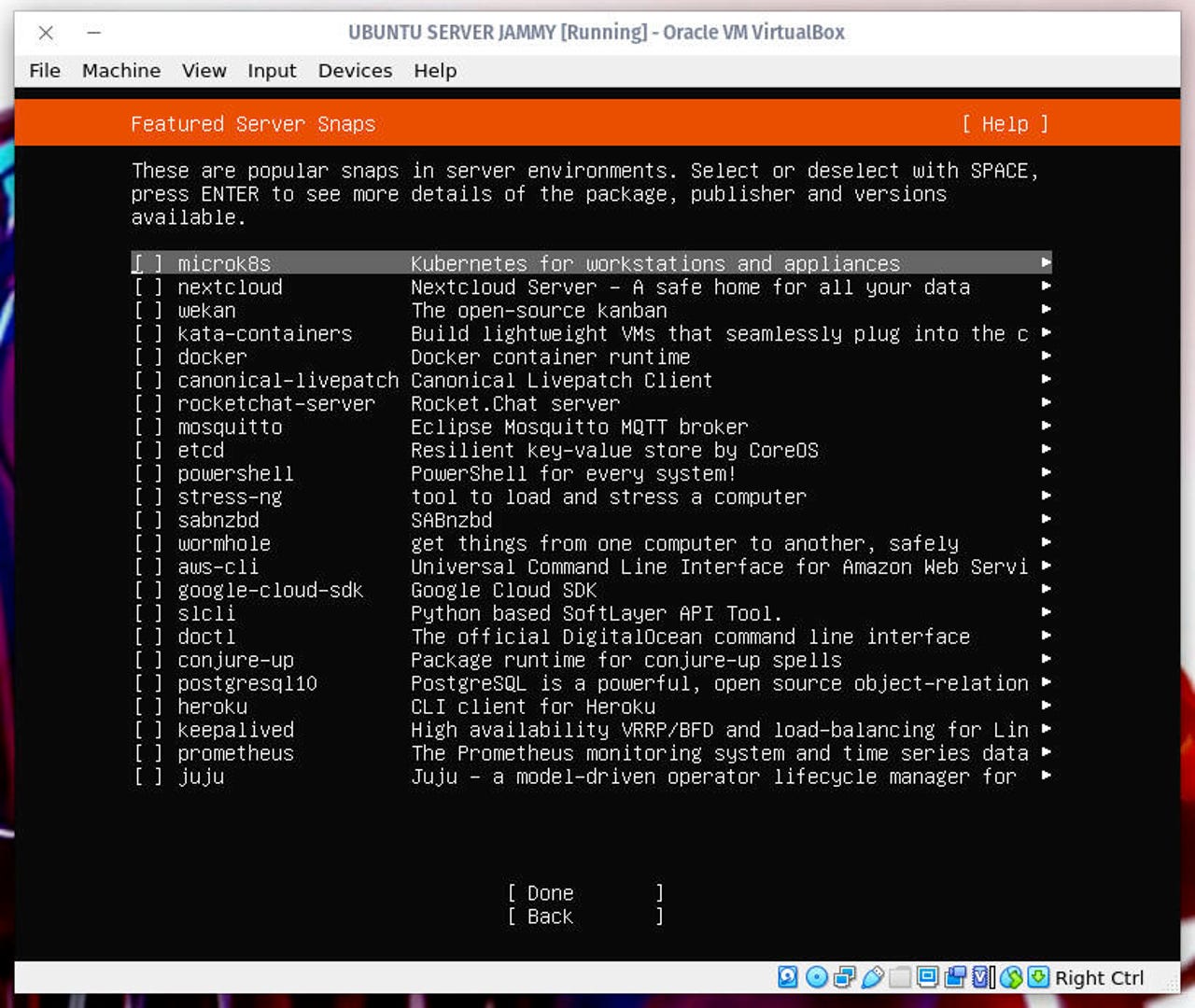Click the installer [ Help ] button
The image size is (1195, 1008).
(1005, 124)
